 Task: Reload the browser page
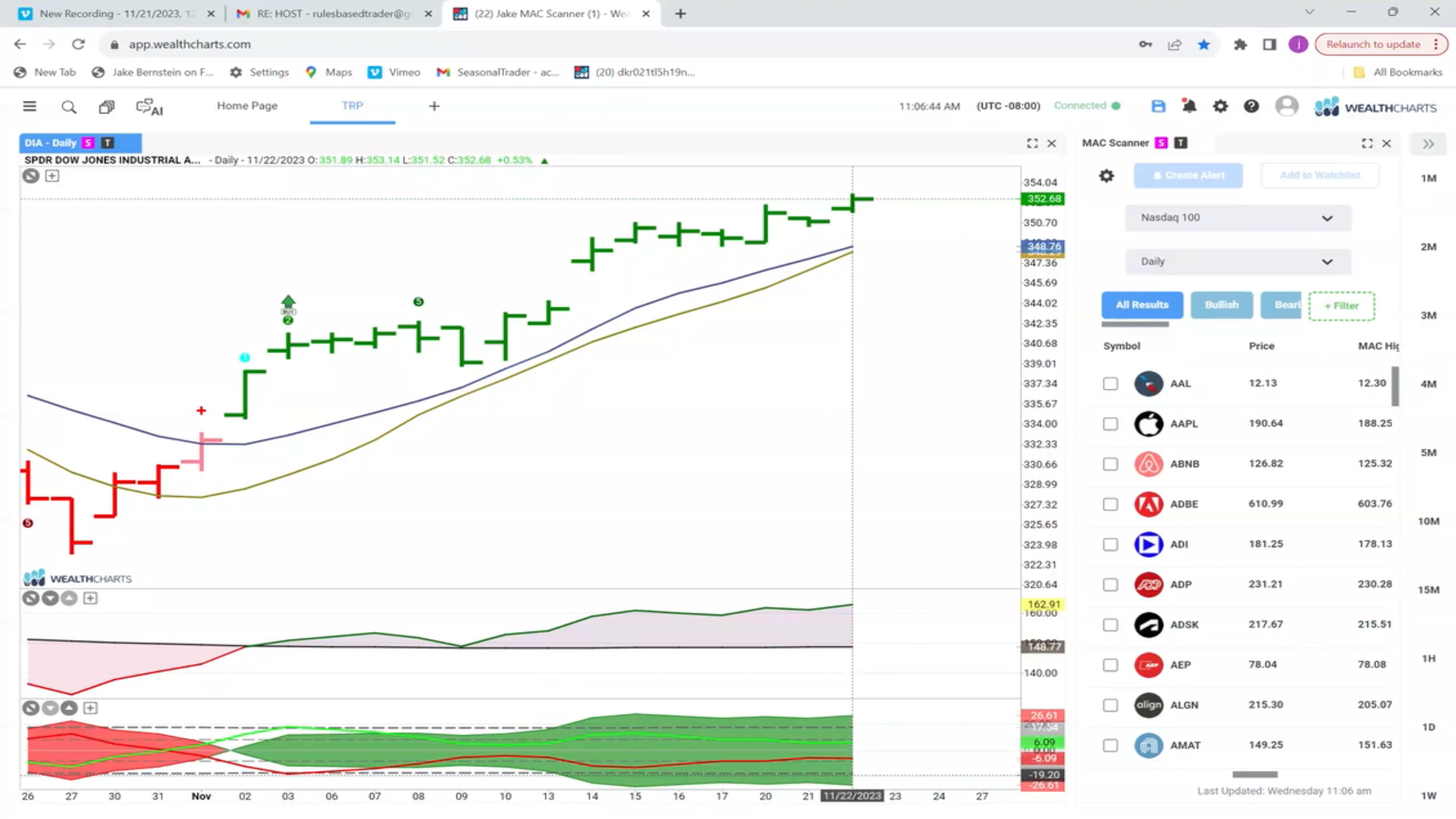click(78, 45)
